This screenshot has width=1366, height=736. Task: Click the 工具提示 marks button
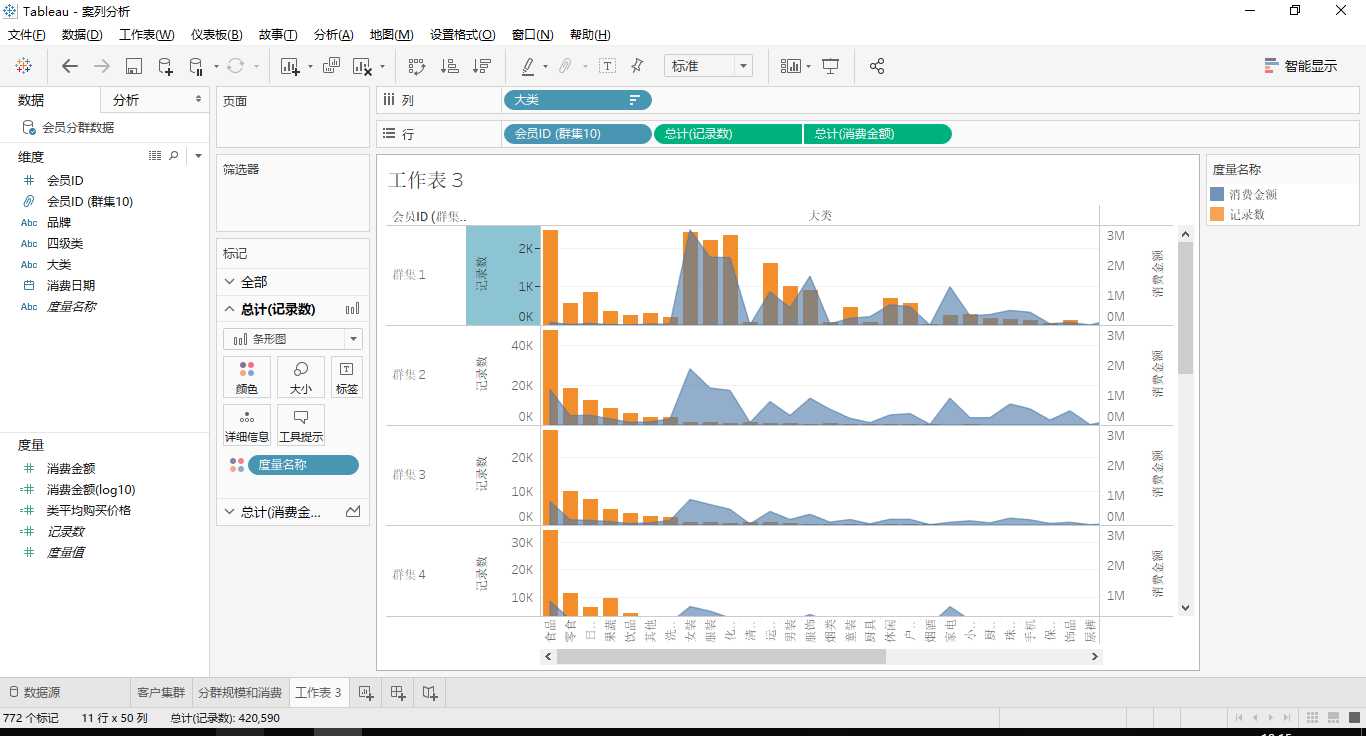pyautogui.click(x=300, y=426)
